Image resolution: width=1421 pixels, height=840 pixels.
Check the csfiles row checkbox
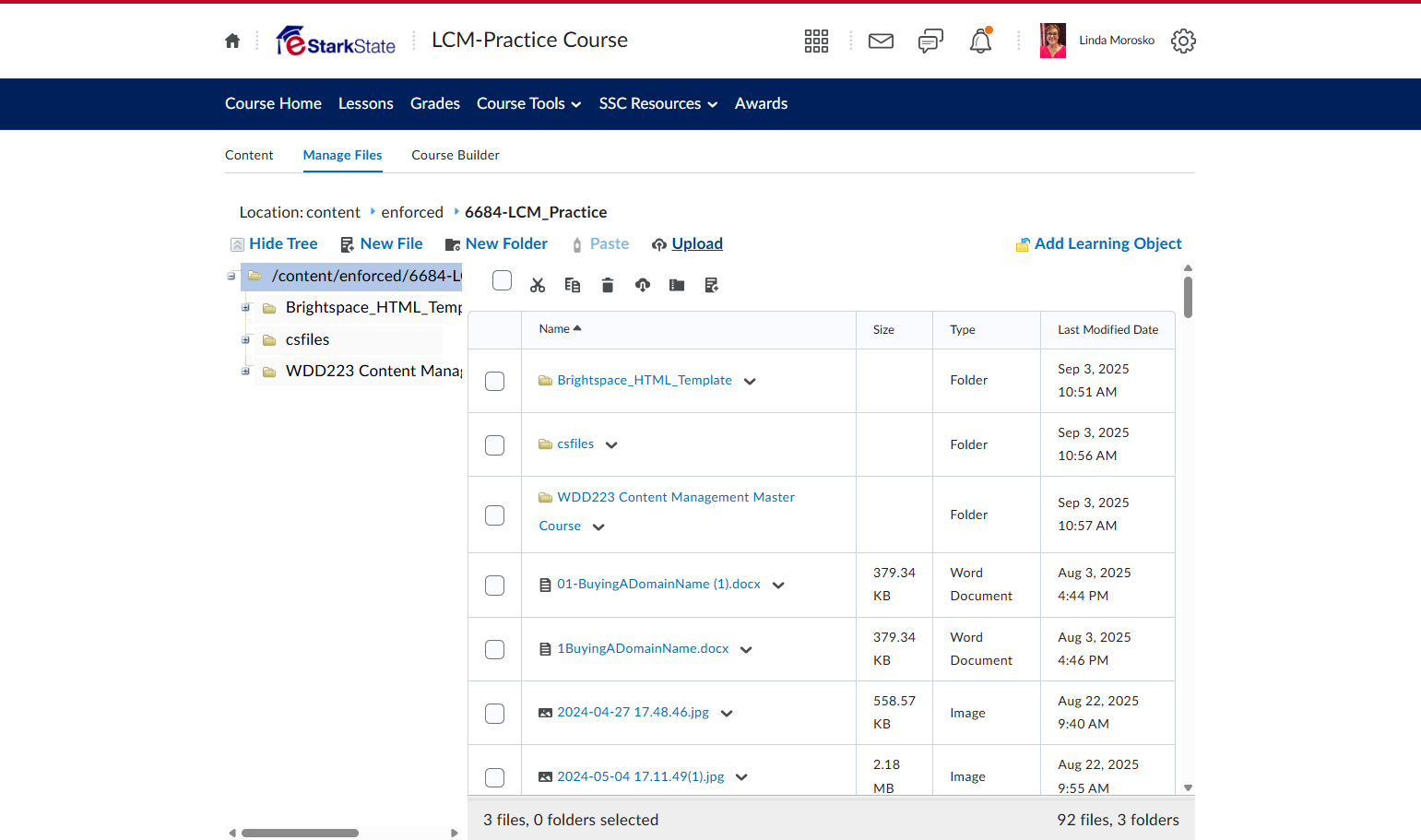click(x=495, y=445)
